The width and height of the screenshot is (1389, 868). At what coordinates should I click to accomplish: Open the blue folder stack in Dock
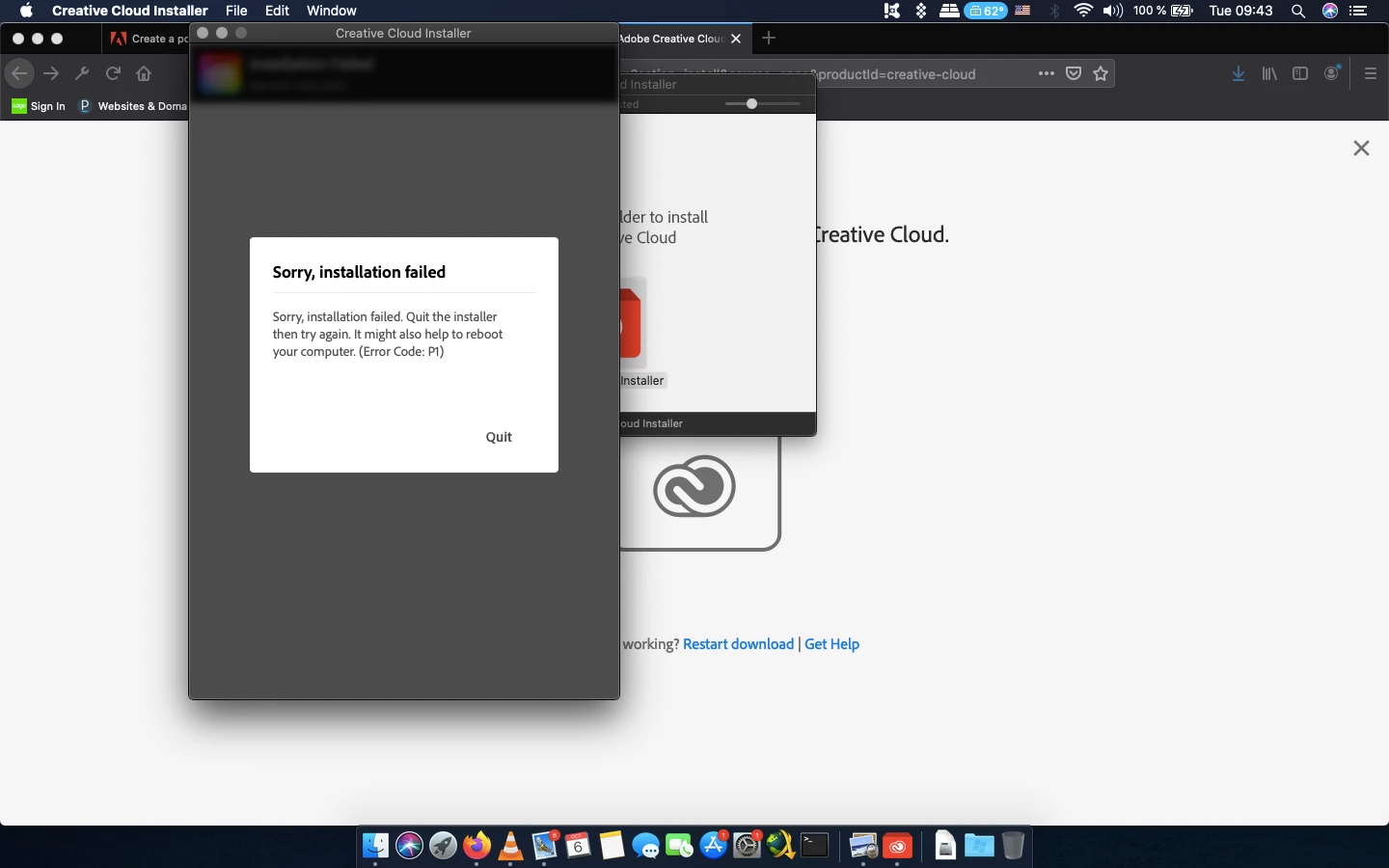(x=978, y=846)
